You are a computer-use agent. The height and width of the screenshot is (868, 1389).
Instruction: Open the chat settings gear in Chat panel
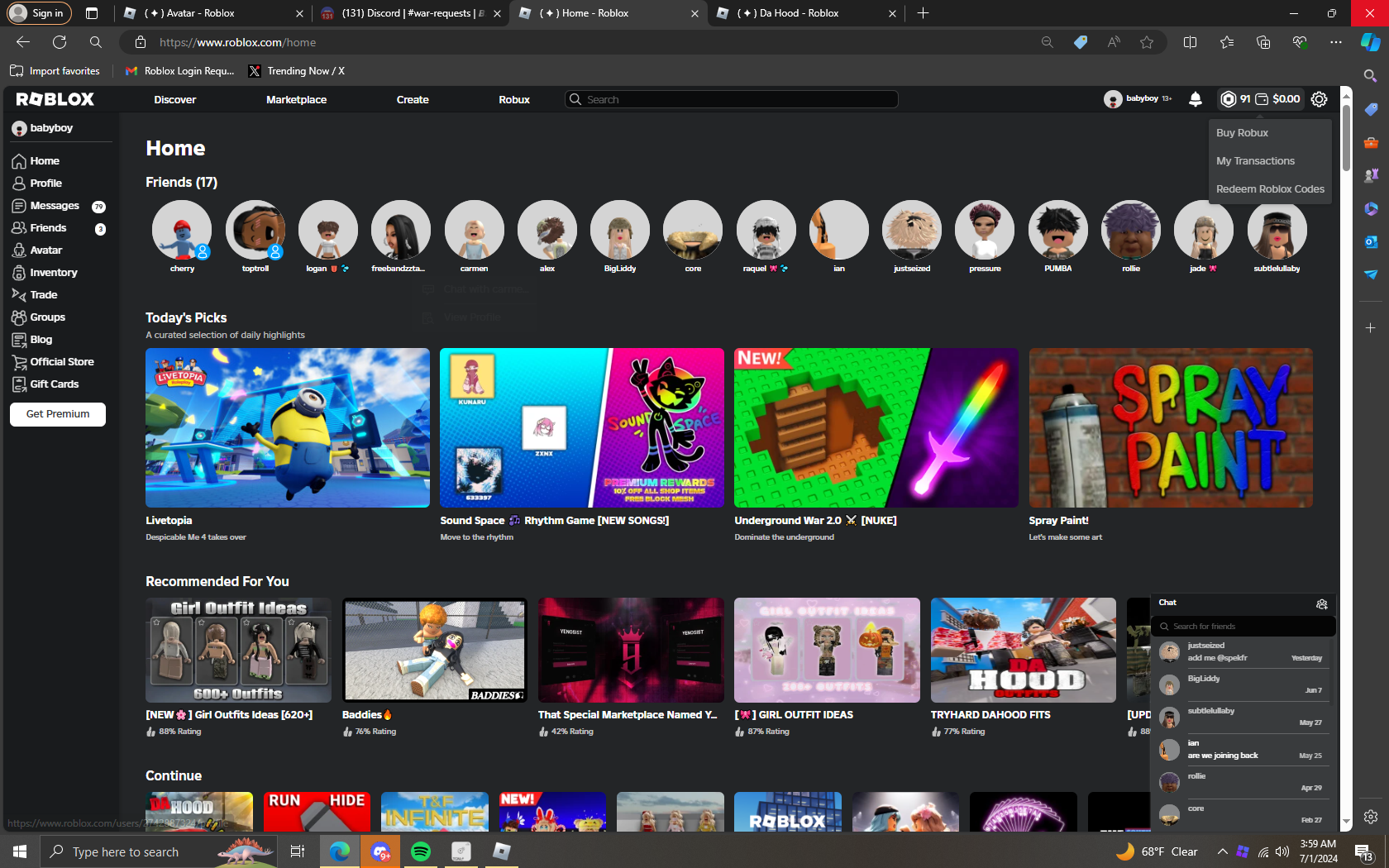[1321, 603]
